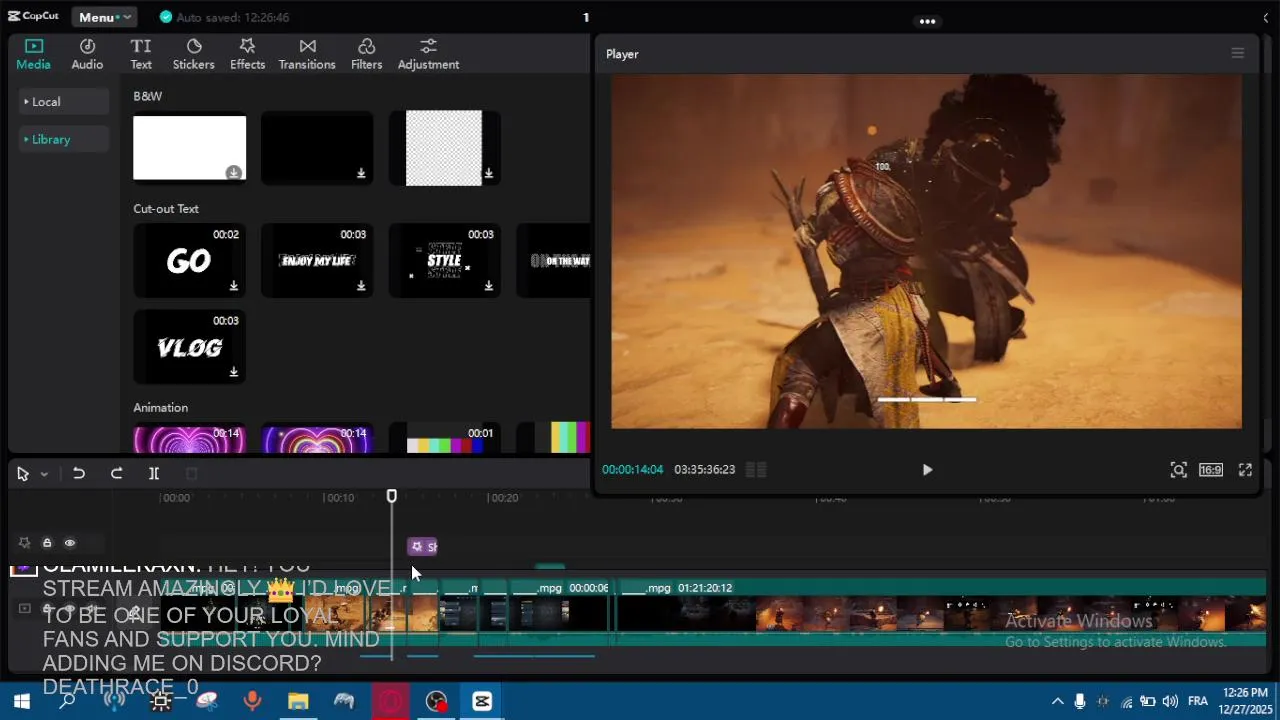Switch to the Stickers tab
The width and height of the screenshot is (1280, 720).
(x=194, y=54)
